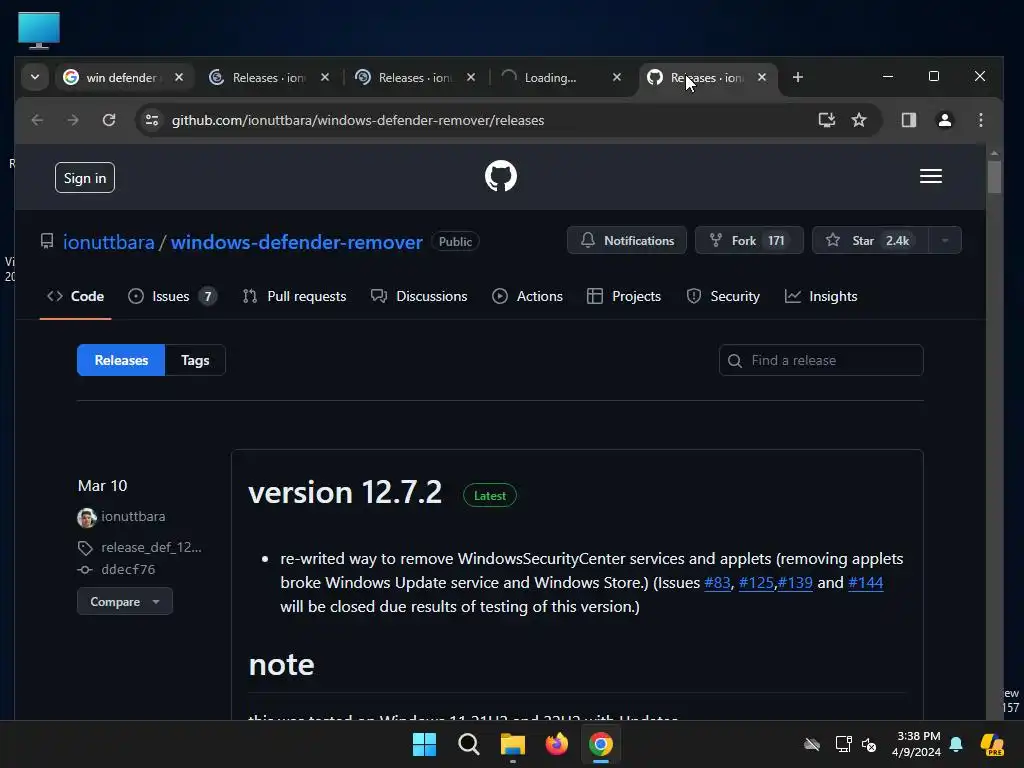This screenshot has width=1024, height=768.
Task: Star the repository
Action: click(870, 240)
